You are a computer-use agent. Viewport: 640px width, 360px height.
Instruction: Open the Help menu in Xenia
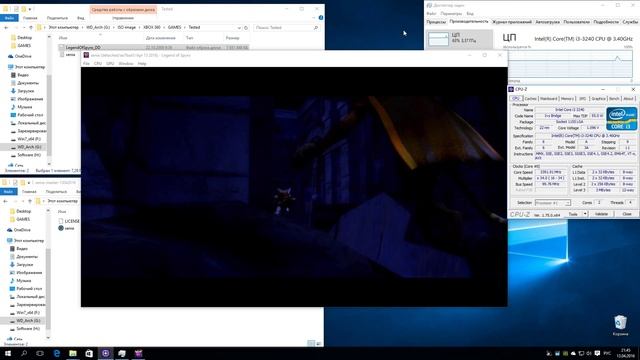[142, 64]
